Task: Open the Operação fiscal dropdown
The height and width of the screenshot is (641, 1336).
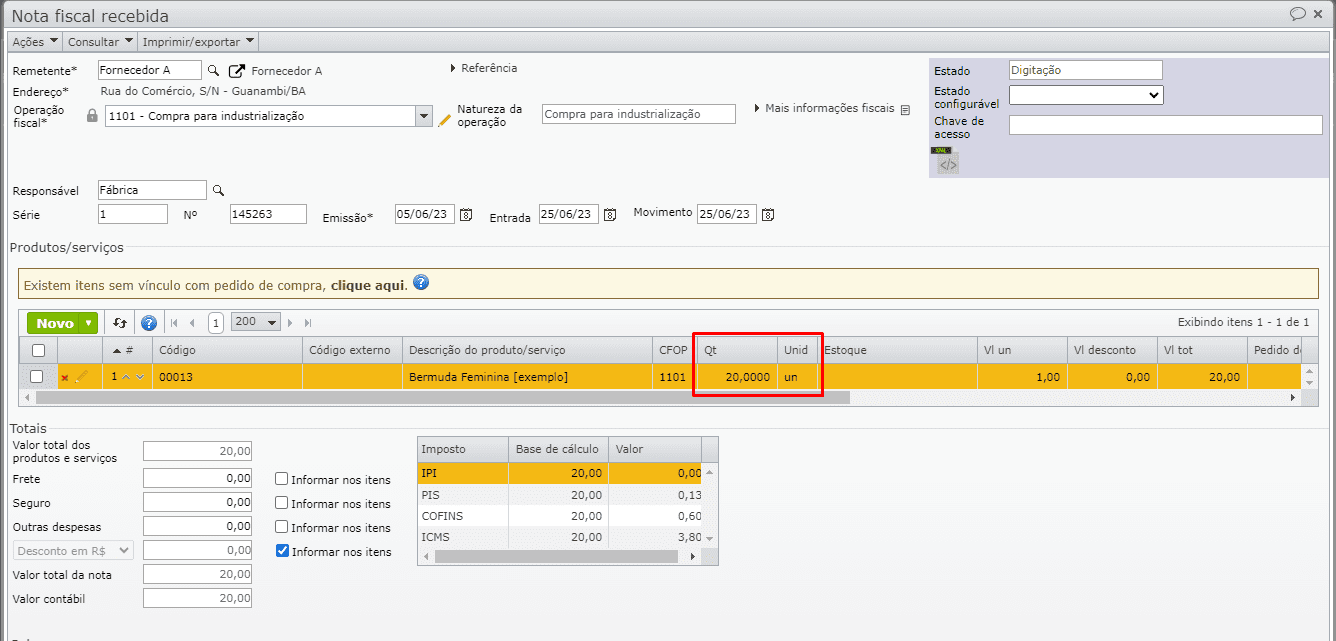Action: coord(423,116)
